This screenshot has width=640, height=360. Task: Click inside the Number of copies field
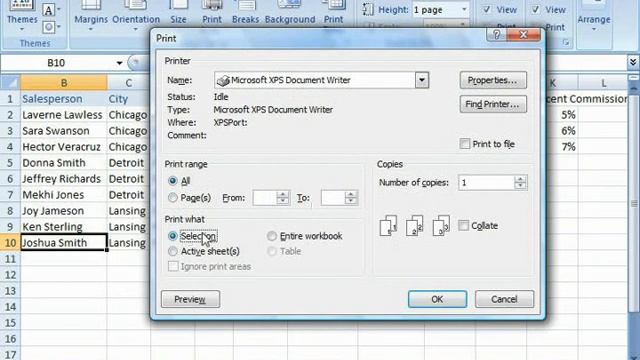(x=486, y=182)
